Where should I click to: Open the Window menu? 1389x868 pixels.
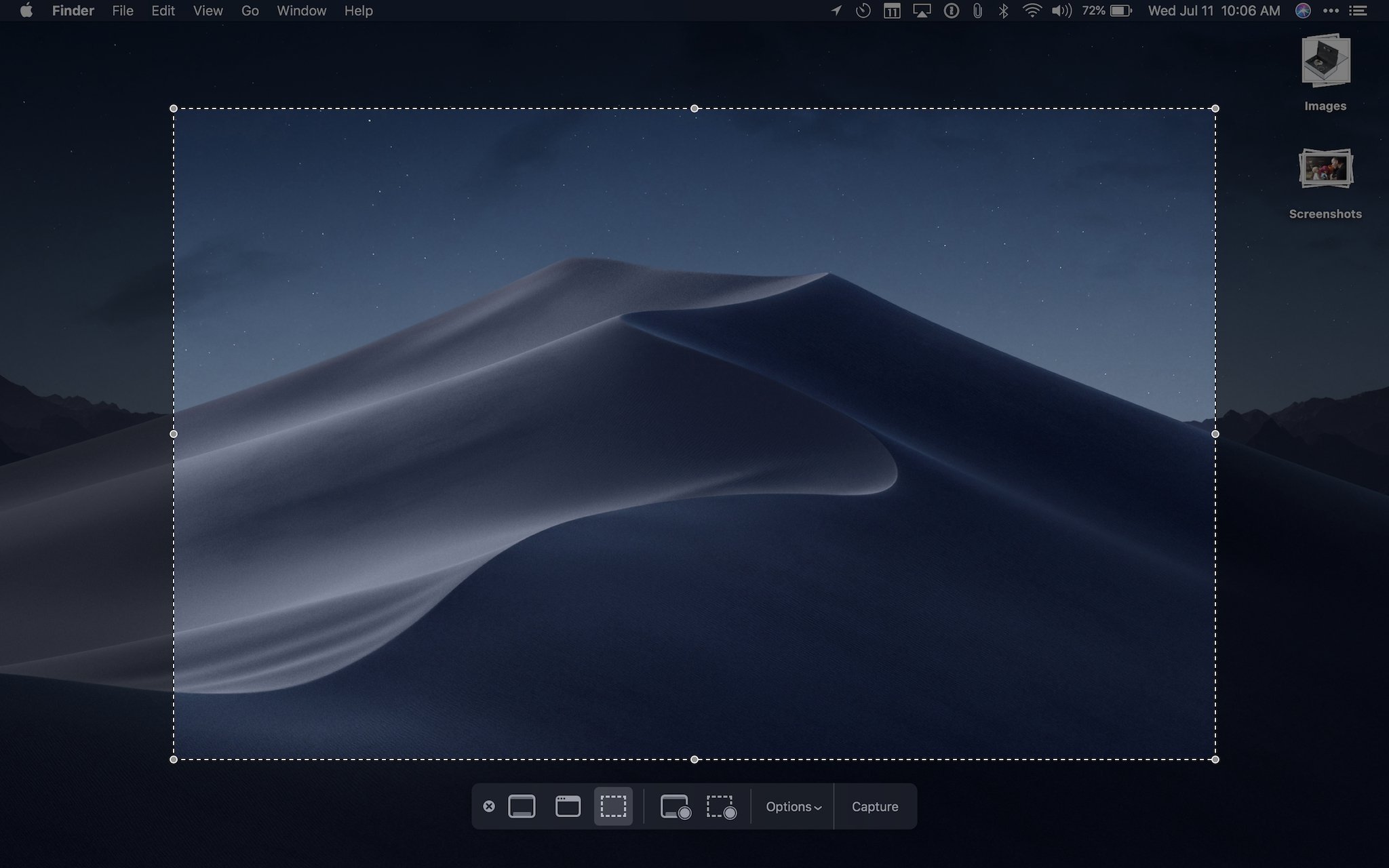tap(302, 11)
